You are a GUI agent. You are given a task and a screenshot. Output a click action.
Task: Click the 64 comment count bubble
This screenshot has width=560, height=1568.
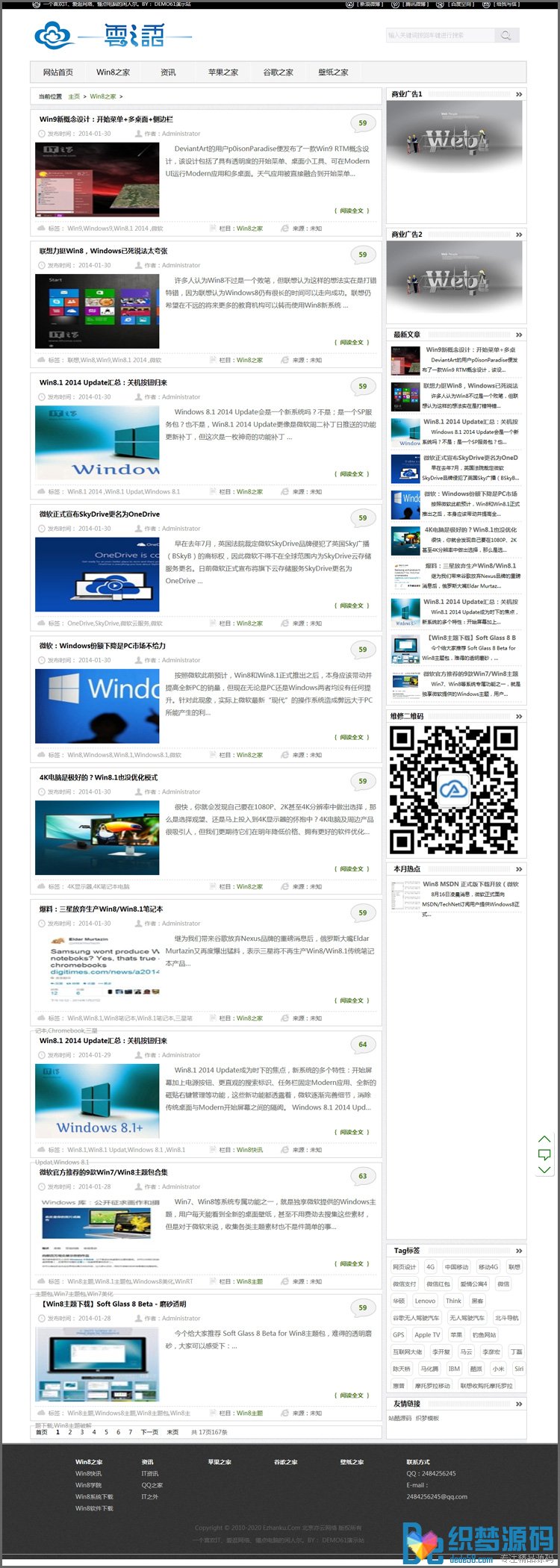(x=363, y=1045)
